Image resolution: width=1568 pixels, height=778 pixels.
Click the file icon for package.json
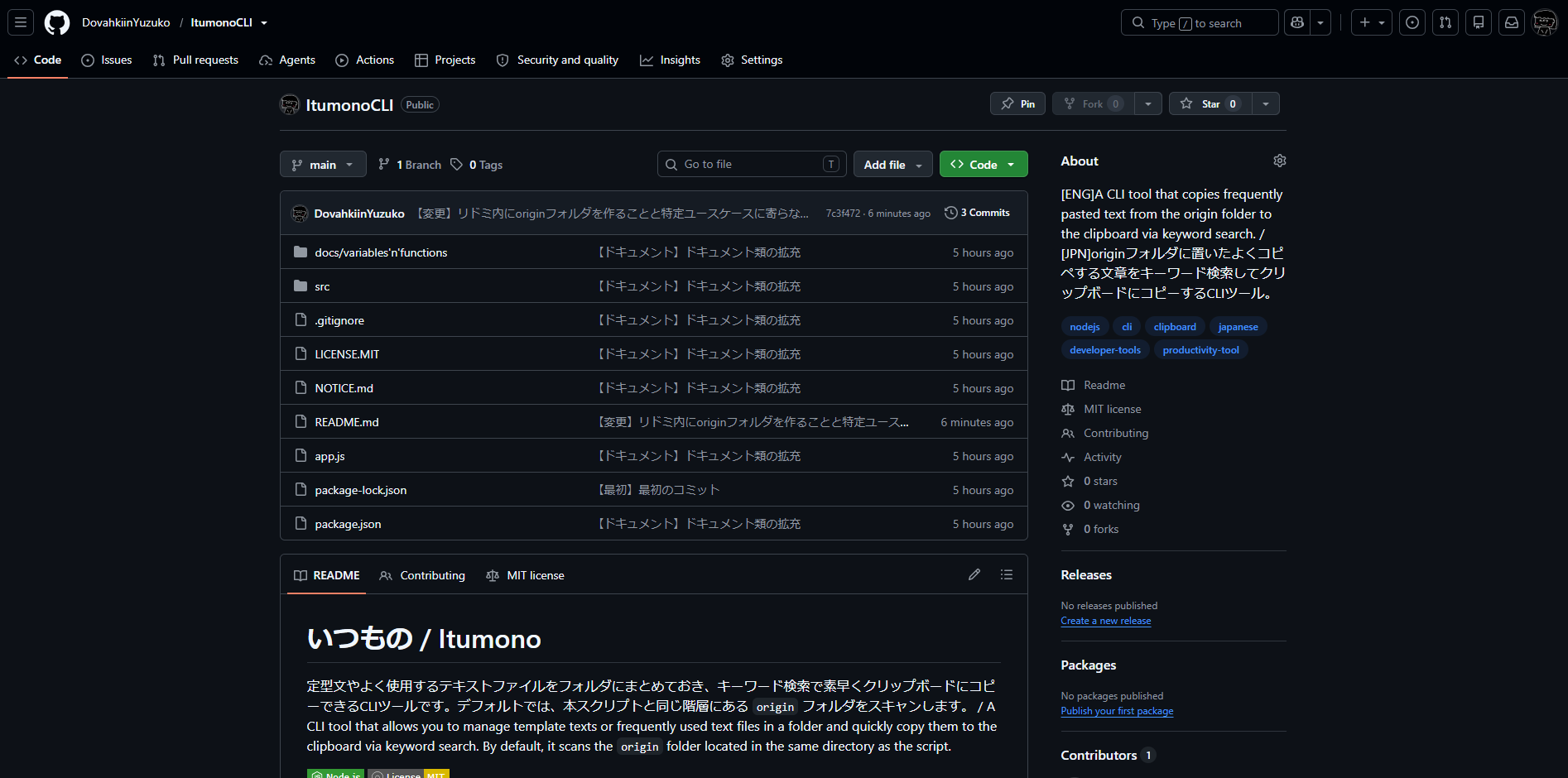[x=301, y=523]
